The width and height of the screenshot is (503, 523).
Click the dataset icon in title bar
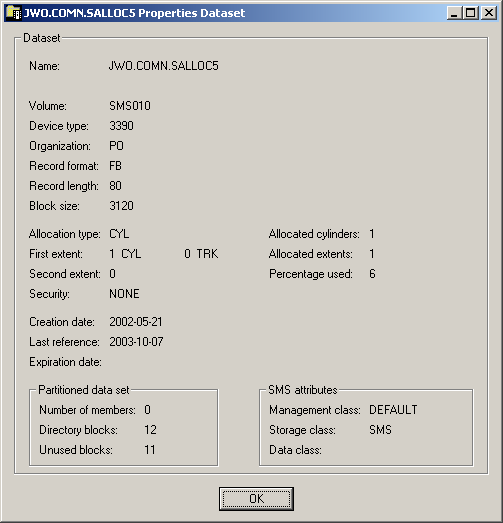click(x=14, y=13)
